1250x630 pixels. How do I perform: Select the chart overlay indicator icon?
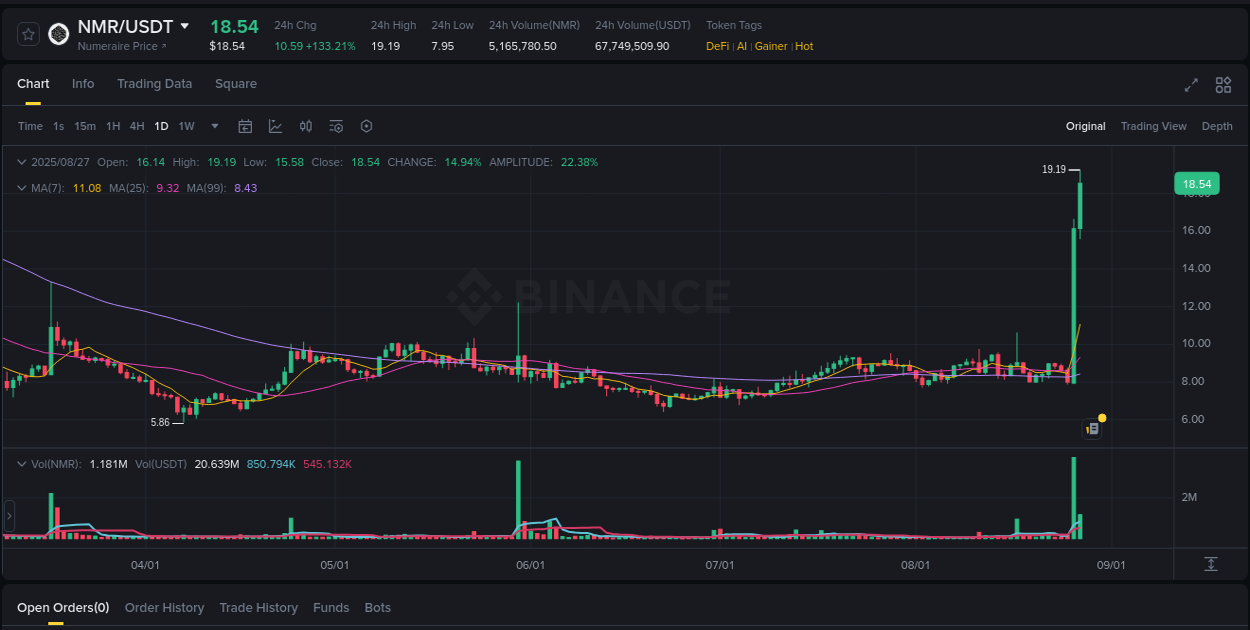pyautogui.click(x=275, y=126)
